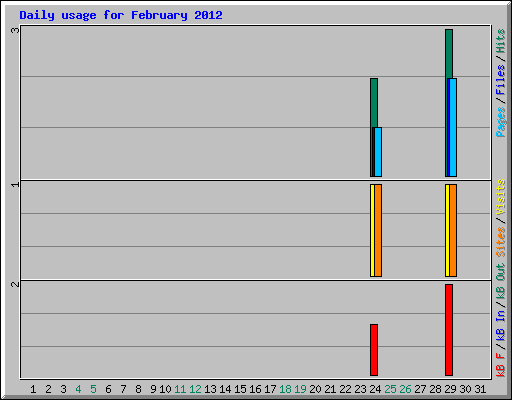Click the cyan Pages bar for day 24

(x=378, y=152)
